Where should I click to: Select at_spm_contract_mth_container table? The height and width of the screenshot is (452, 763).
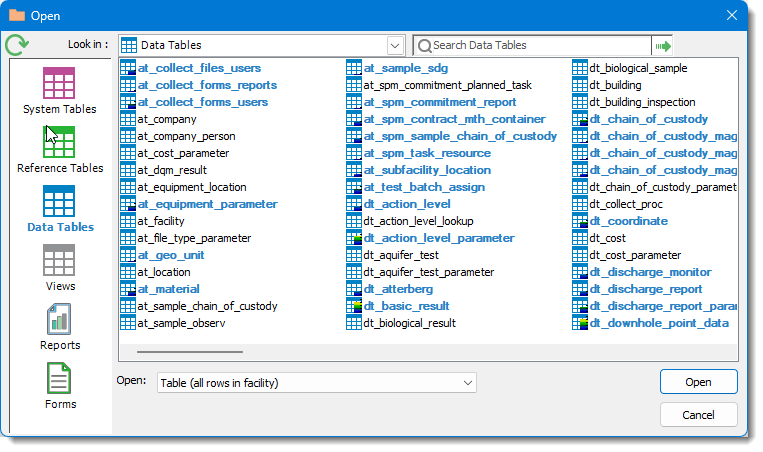tap(454, 119)
